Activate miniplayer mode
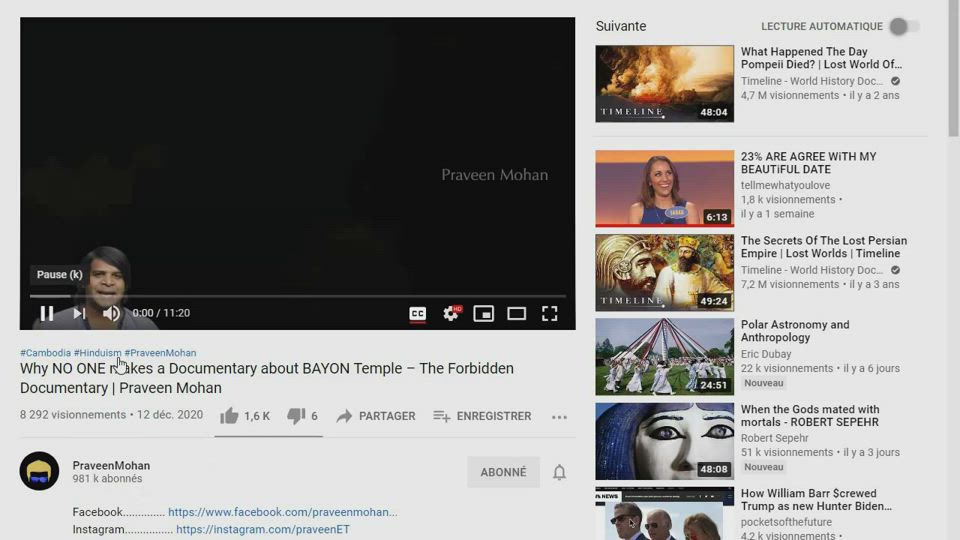This screenshot has height=540, width=960. pos(484,313)
